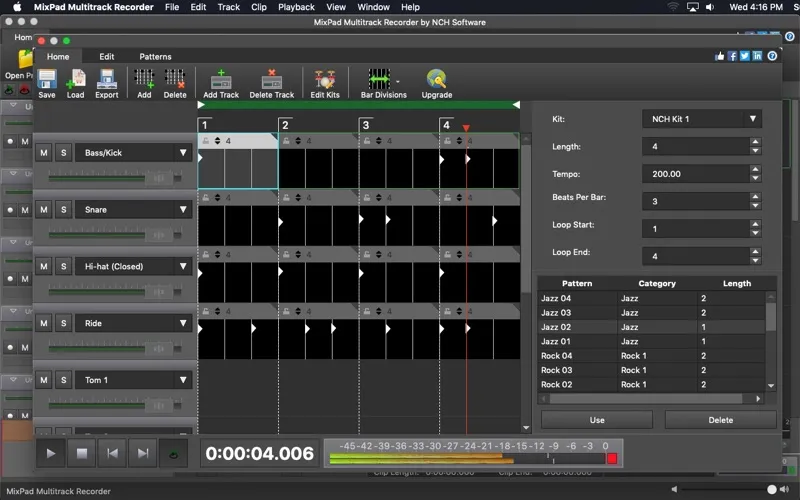Solo the Snare track
The height and width of the screenshot is (500, 800).
pos(63,210)
